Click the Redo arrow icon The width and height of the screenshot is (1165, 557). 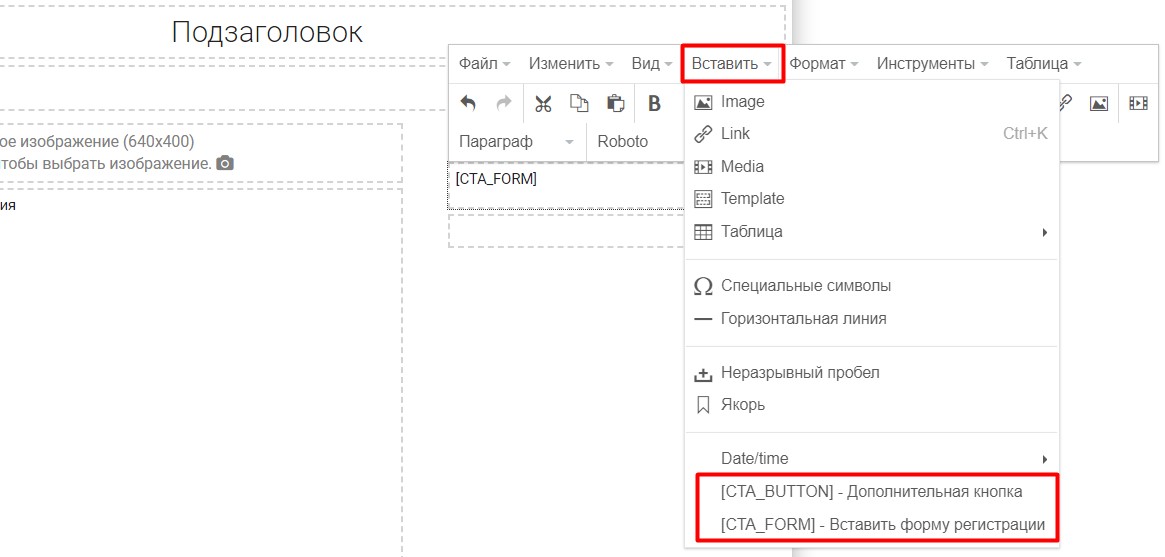point(504,103)
